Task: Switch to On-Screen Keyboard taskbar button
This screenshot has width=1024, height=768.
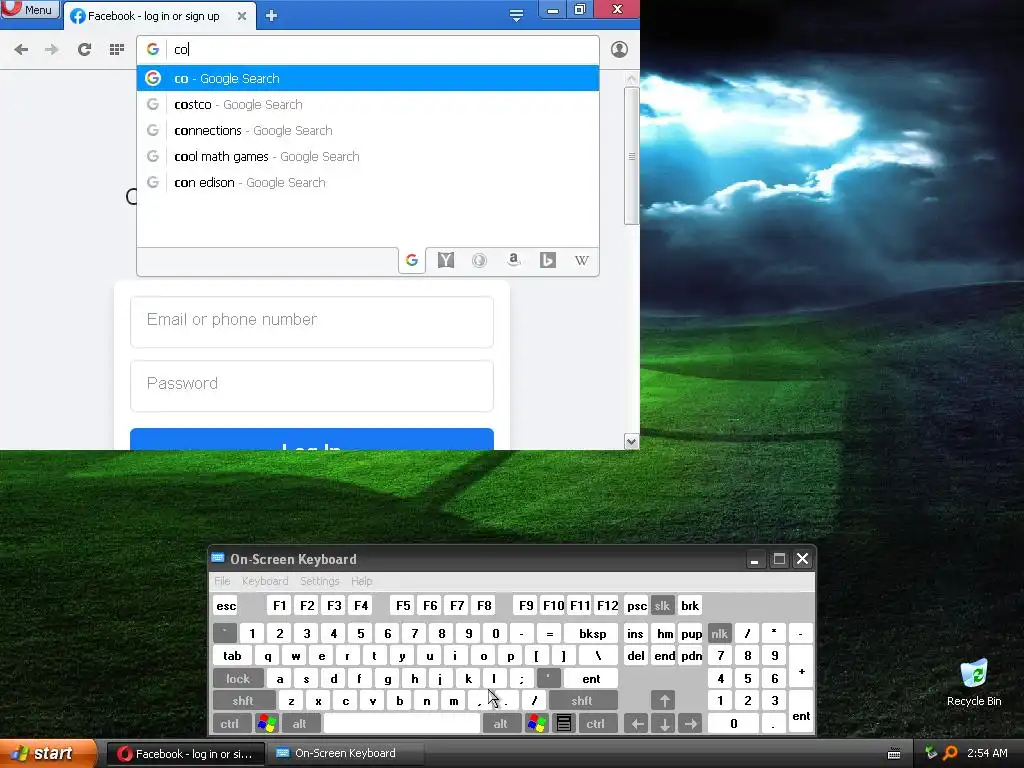Action: 344,754
